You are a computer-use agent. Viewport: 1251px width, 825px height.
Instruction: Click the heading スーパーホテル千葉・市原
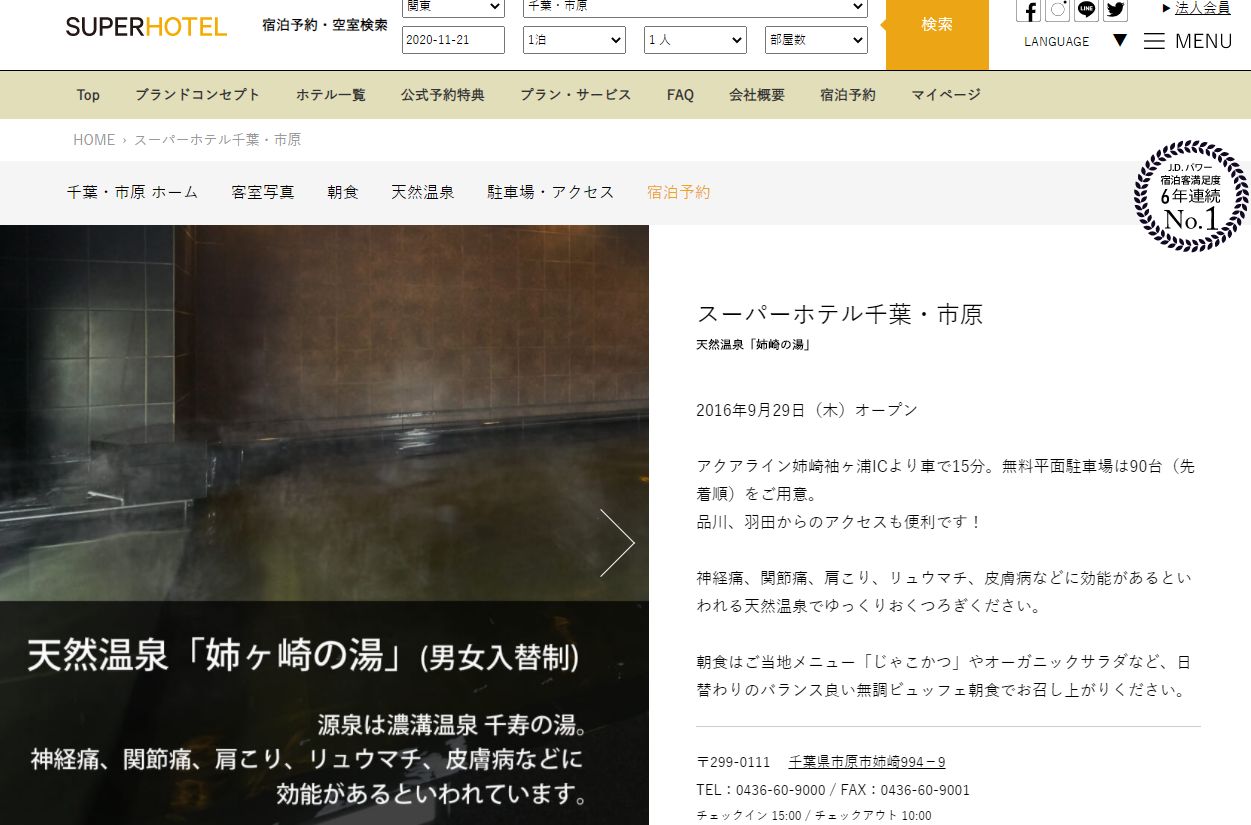point(840,314)
